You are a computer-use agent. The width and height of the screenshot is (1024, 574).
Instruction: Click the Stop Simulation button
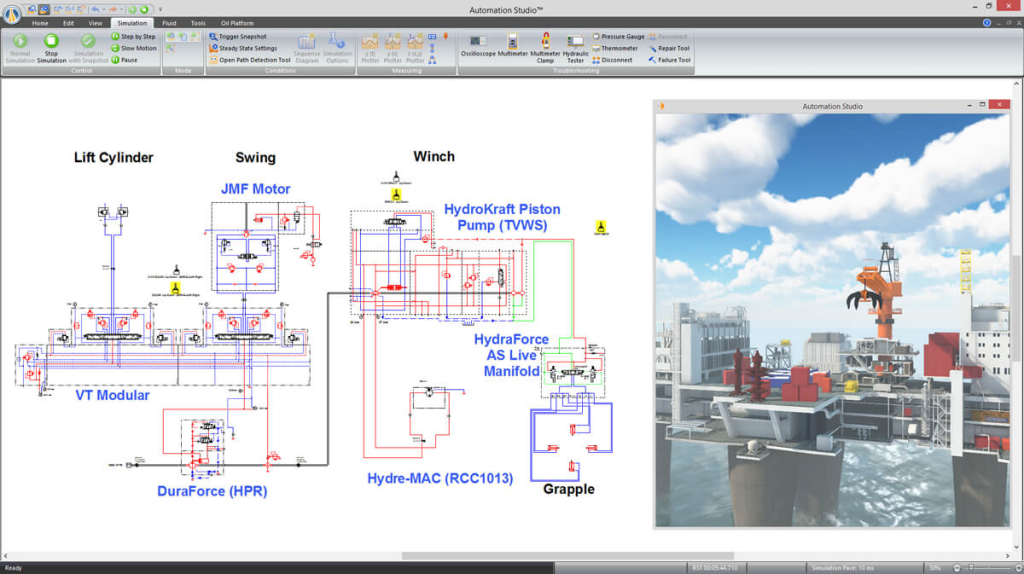pyautogui.click(x=51, y=49)
